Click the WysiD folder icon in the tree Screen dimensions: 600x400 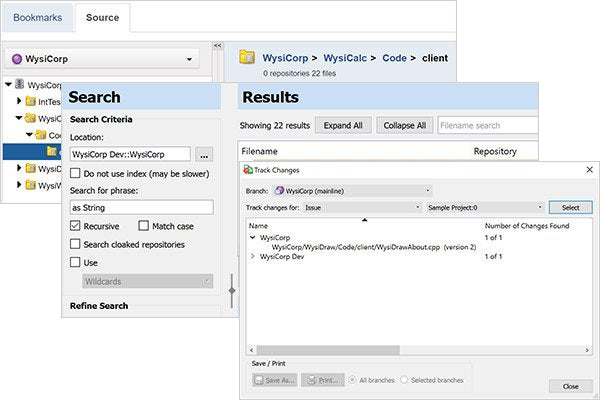pos(31,168)
